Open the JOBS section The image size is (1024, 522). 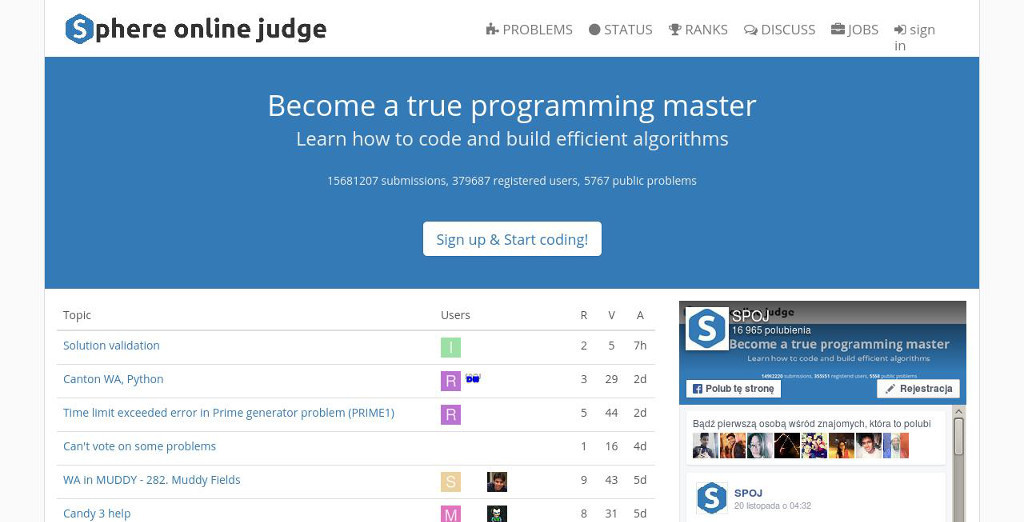(x=854, y=30)
